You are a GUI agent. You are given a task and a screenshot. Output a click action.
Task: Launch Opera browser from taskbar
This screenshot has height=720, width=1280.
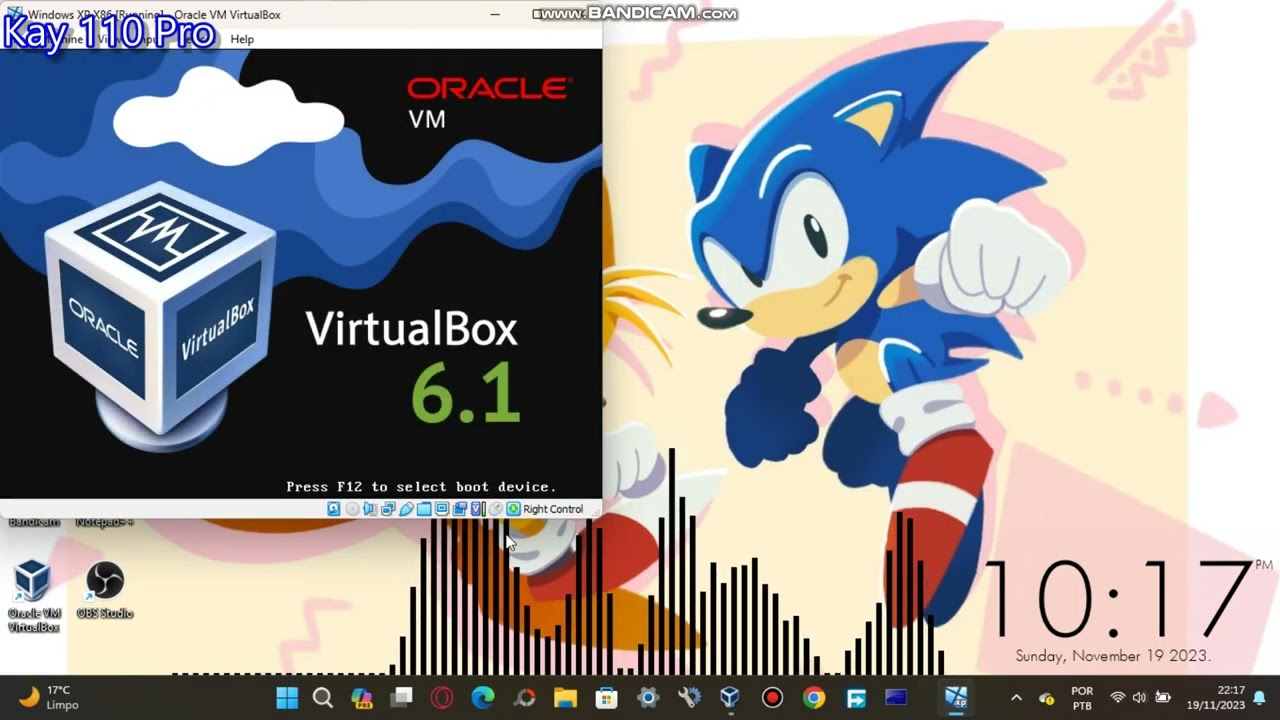[442, 697]
